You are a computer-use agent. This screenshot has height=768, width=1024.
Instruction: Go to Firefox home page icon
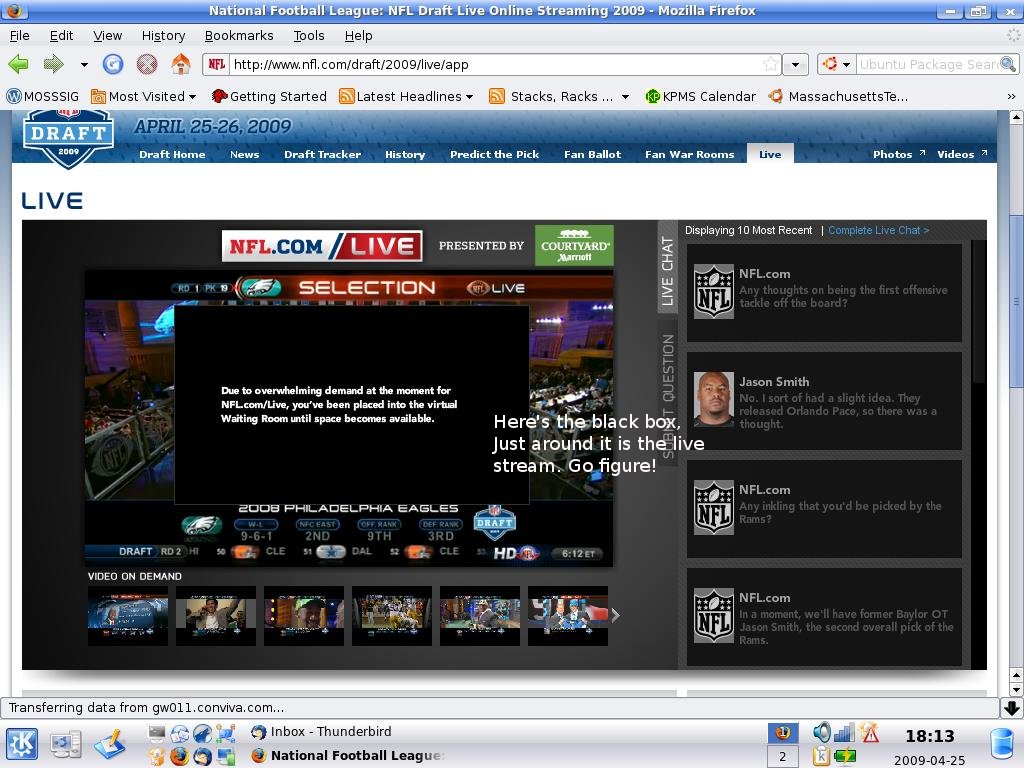pyautogui.click(x=181, y=64)
